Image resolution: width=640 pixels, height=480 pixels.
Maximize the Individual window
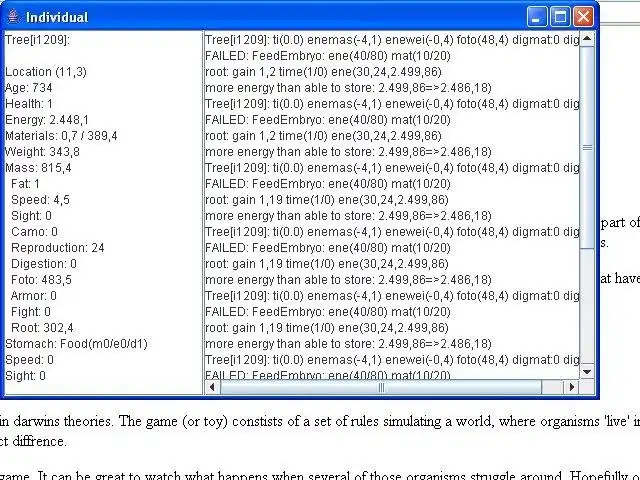560,17
